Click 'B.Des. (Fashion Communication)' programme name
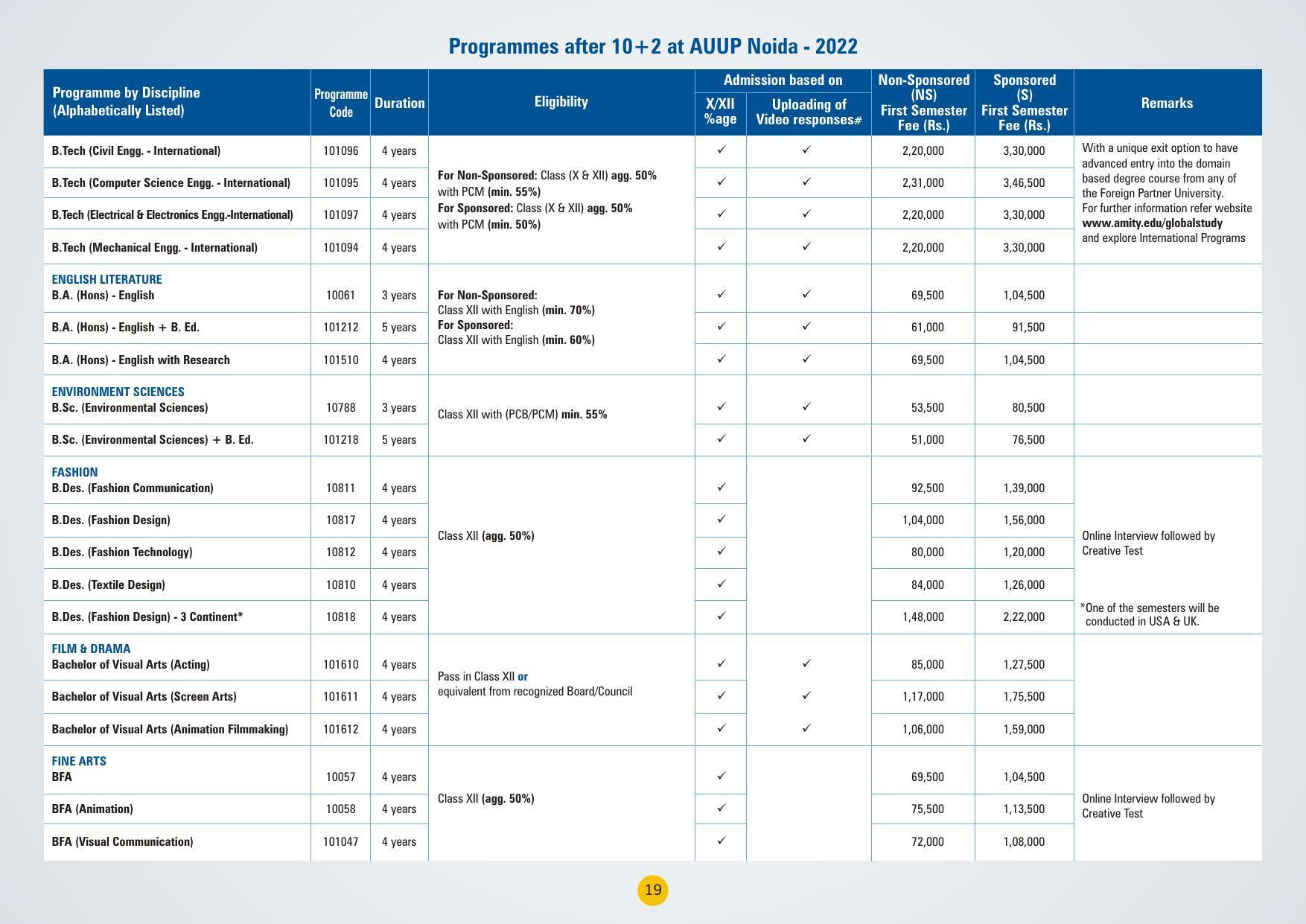The height and width of the screenshot is (924, 1306). (133, 488)
